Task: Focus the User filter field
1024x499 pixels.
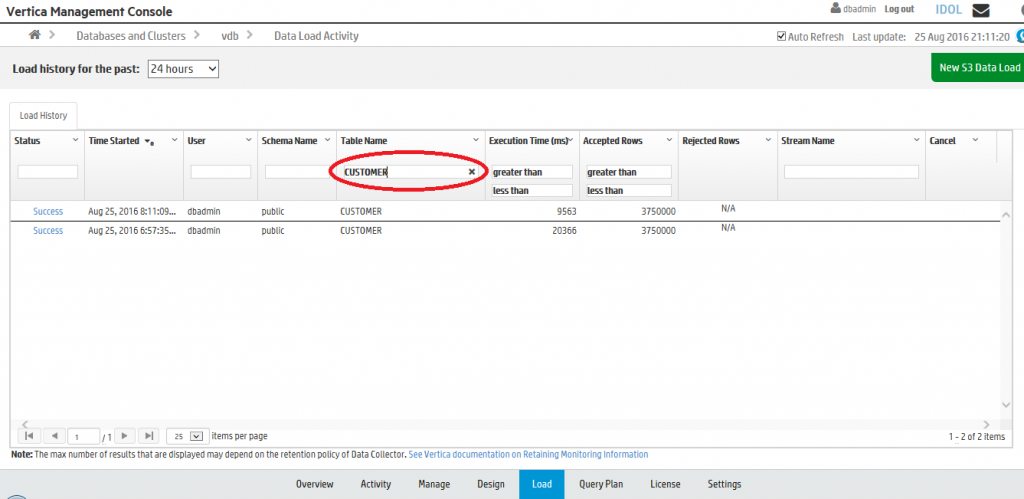Action: (x=221, y=172)
